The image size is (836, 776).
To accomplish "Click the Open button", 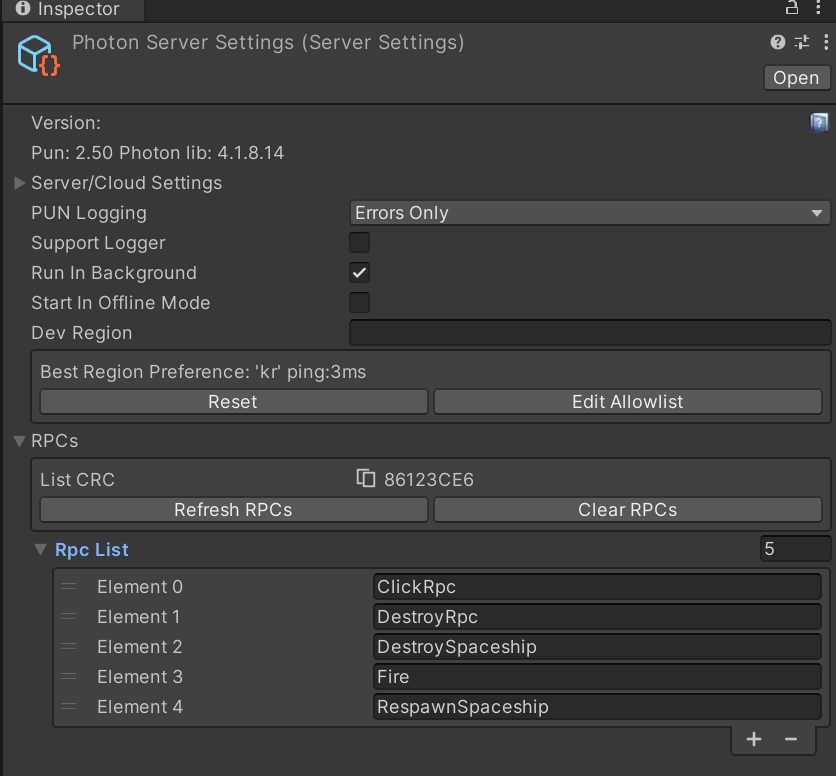I will click(x=796, y=78).
